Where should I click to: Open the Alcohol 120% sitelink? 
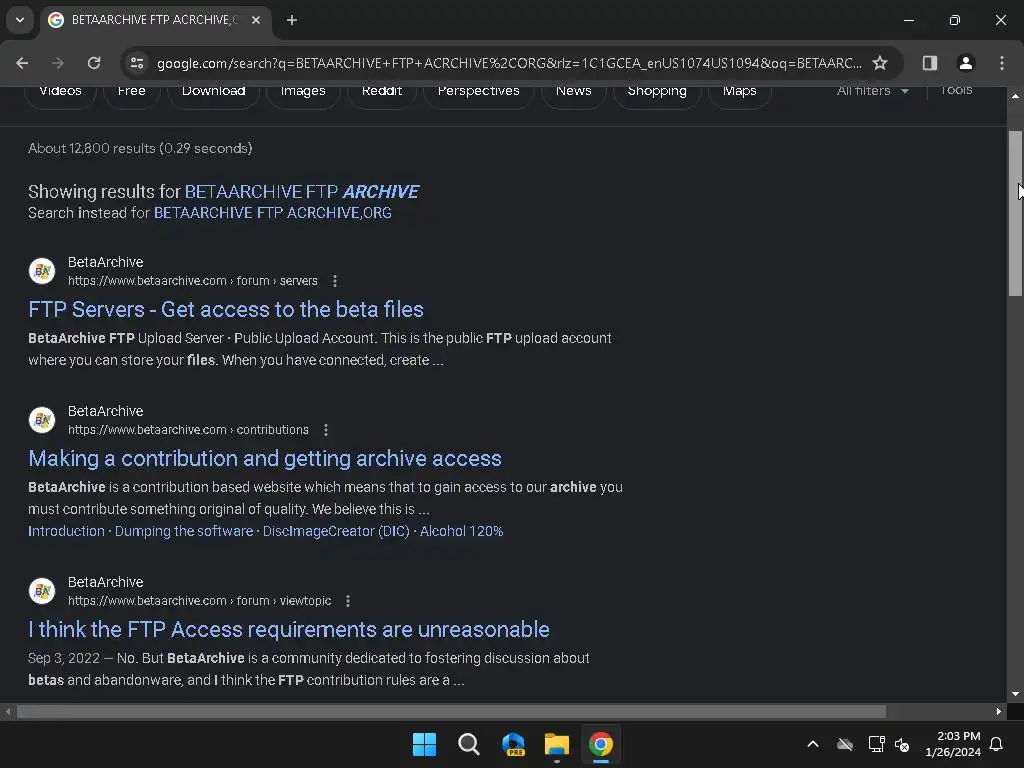click(461, 531)
